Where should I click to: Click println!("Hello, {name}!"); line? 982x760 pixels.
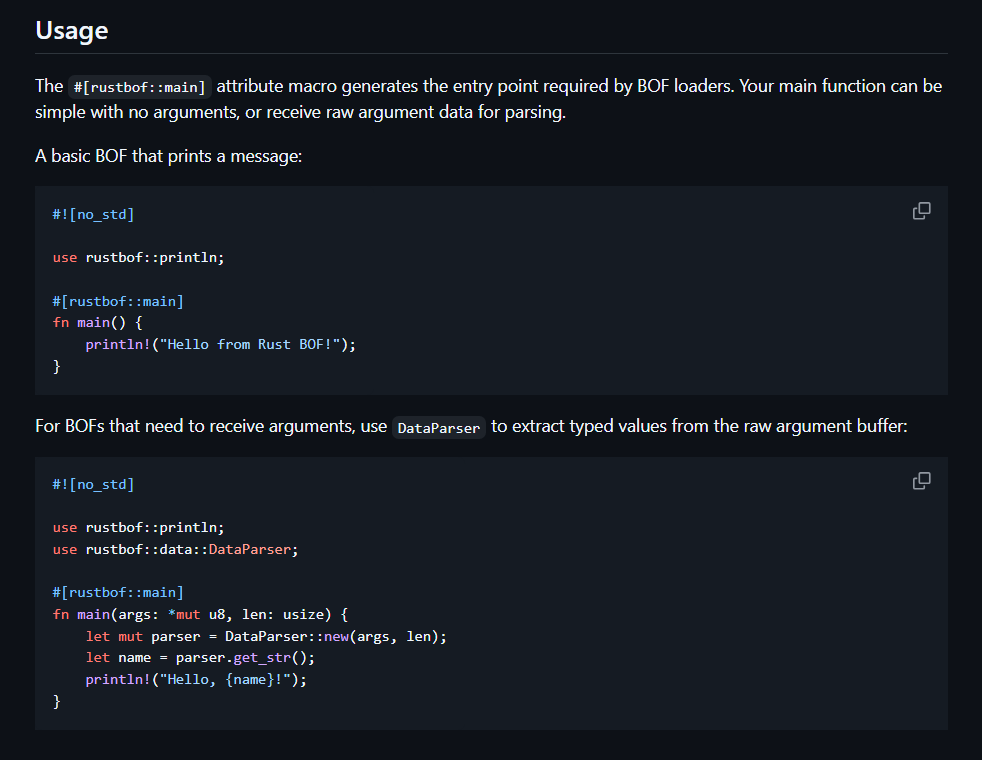pos(196,680)
